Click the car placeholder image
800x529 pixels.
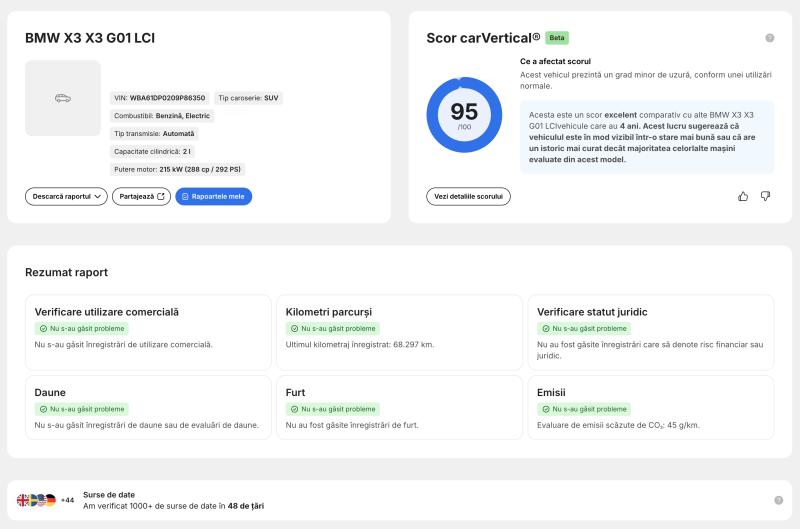[x=63, y=98]
